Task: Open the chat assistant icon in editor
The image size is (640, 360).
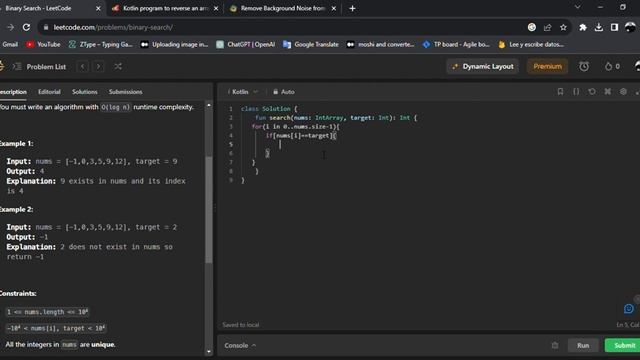Action: point(629,309)
